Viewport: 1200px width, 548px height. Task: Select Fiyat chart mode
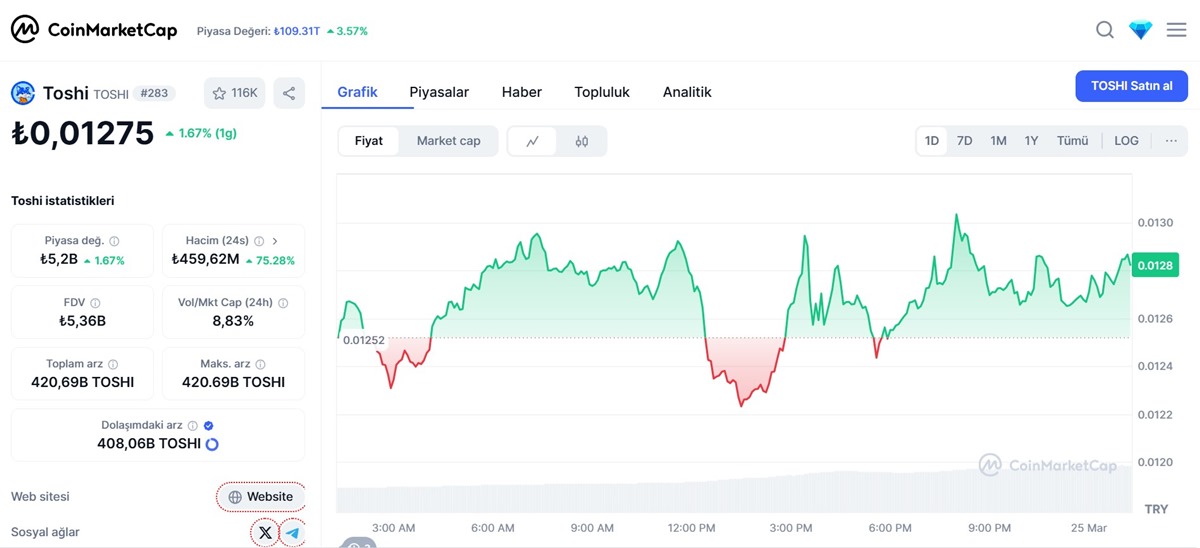click(369, 141)
